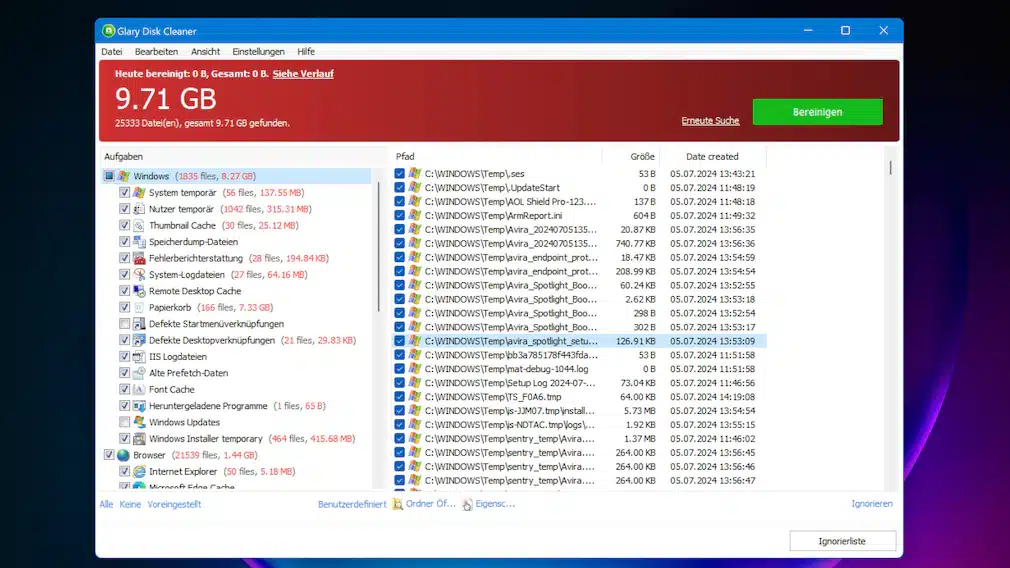Click the Internet Explorer icon
Viewport: 1010px width, 568px height.
click(139, 471)
